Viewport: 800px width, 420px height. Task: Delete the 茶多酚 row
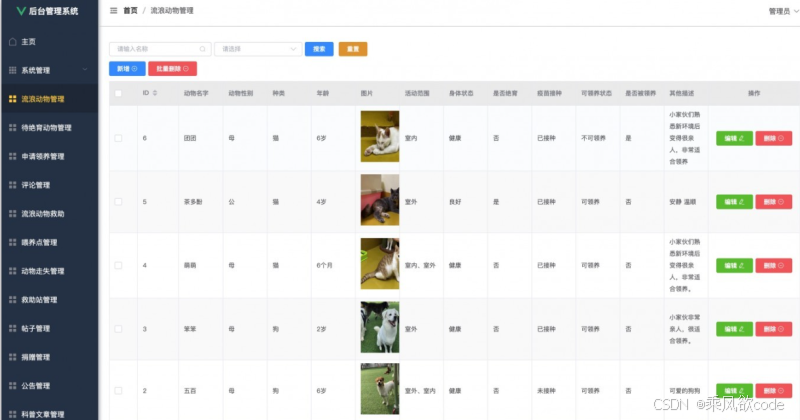pos(773,202)
